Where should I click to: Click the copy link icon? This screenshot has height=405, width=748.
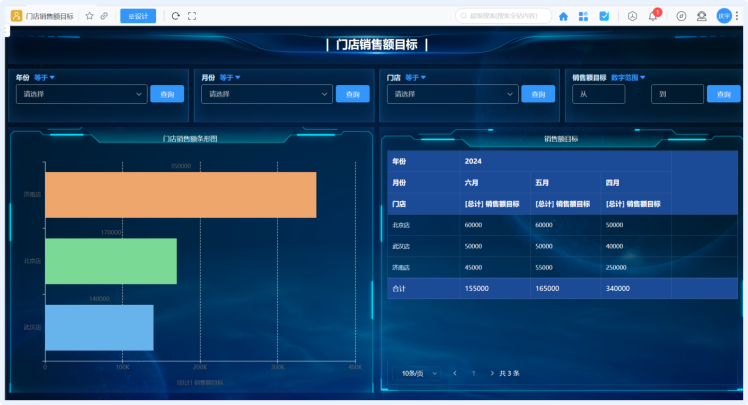[x=104, y=16]
